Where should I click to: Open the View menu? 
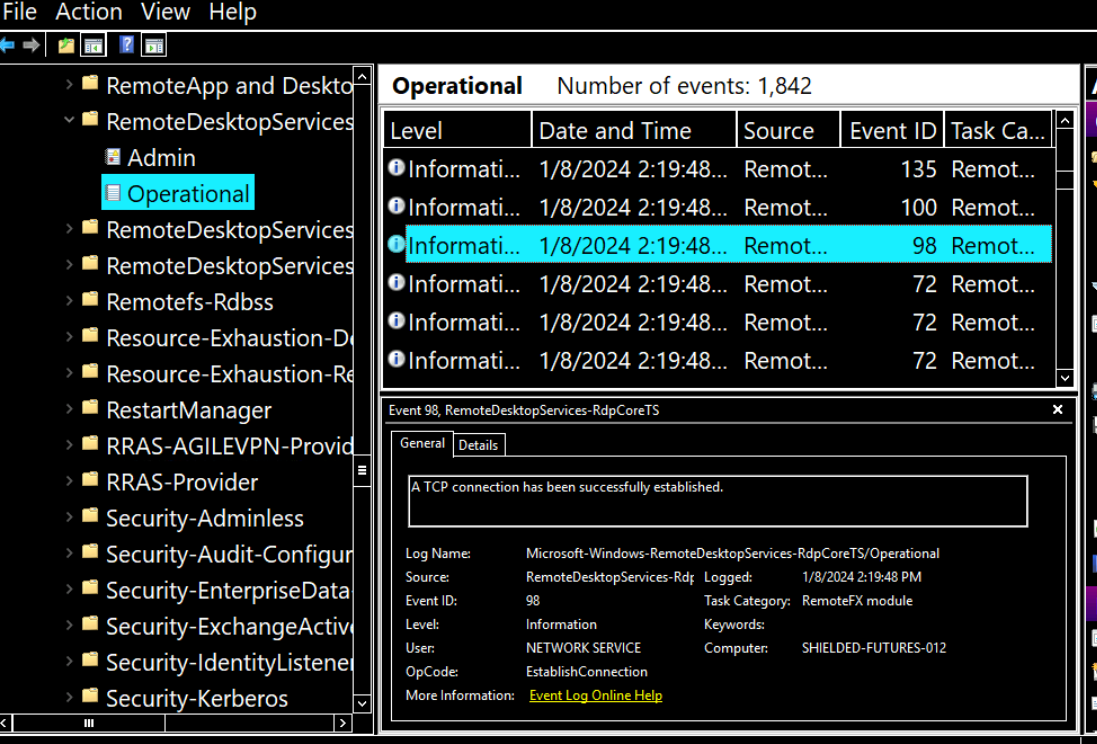tap(166, 12)
